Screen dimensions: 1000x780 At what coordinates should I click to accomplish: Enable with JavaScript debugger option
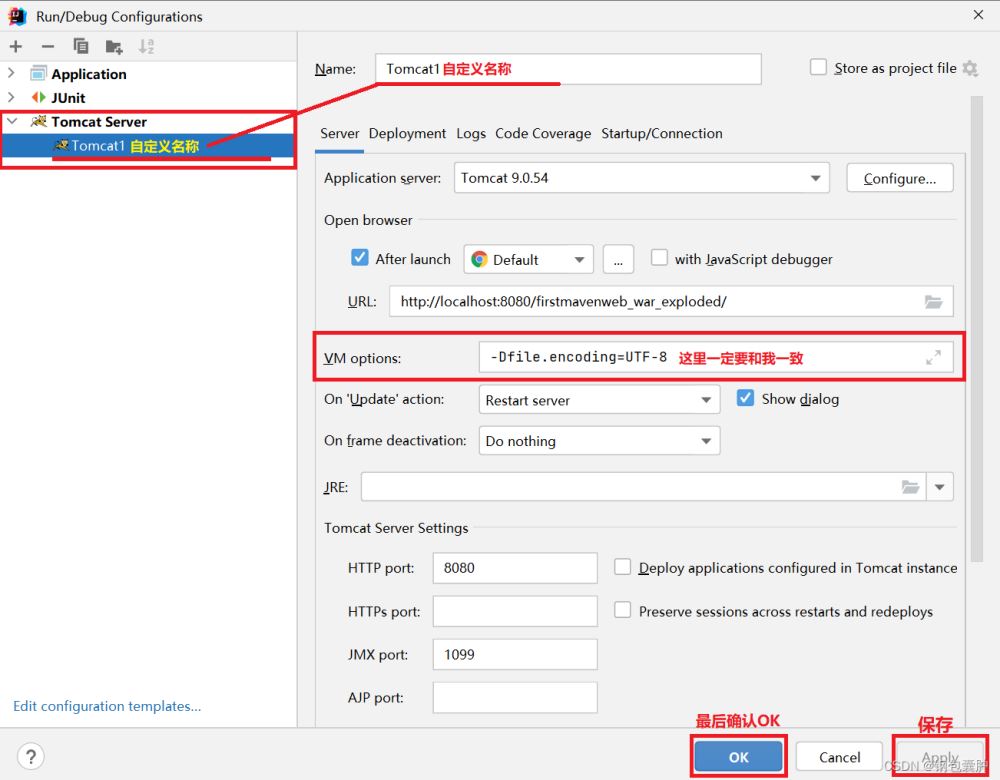pos(659,258)
